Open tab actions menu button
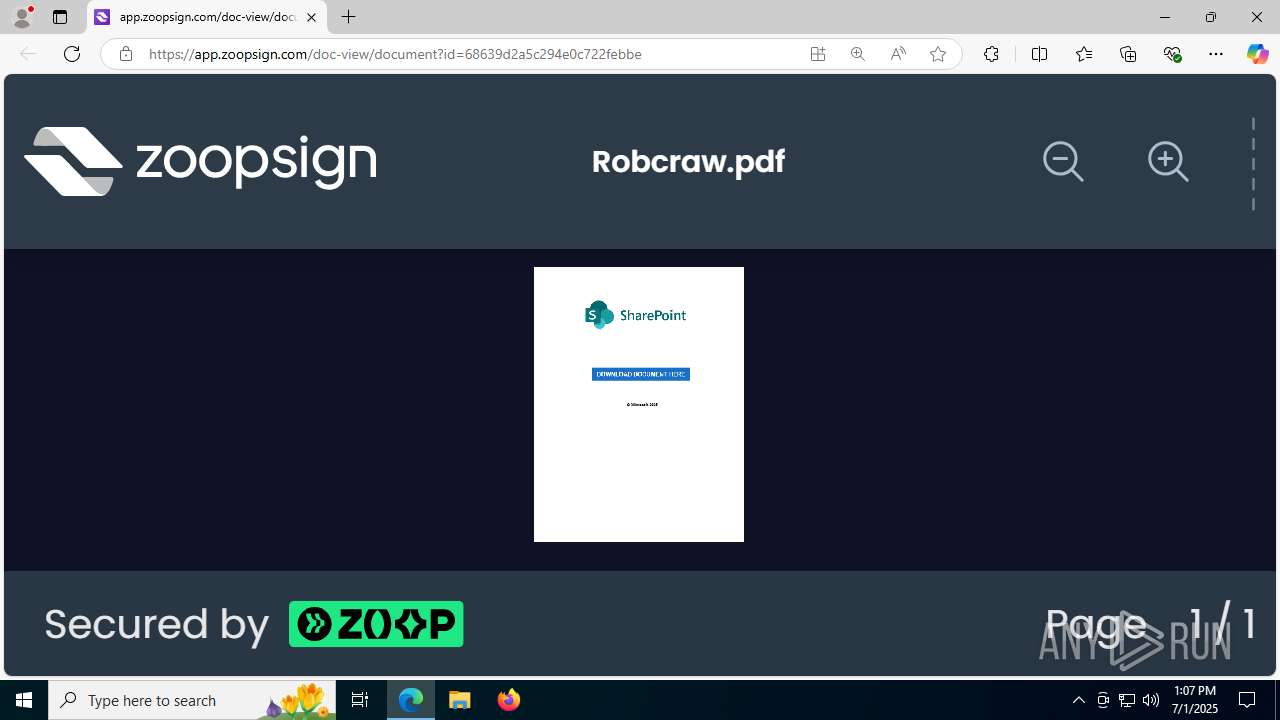 [60, 17]
